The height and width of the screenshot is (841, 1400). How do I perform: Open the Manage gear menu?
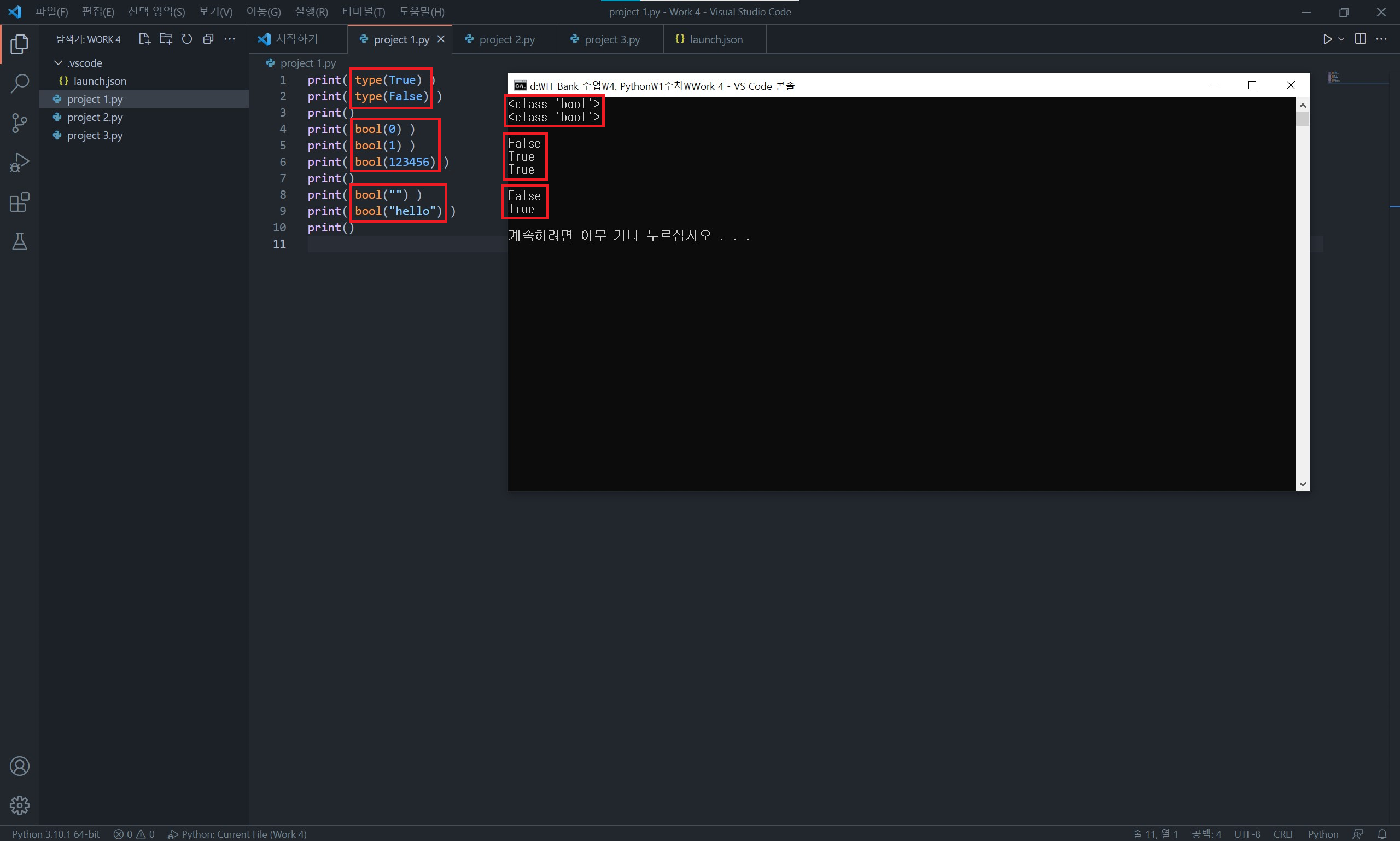(19, 805)
